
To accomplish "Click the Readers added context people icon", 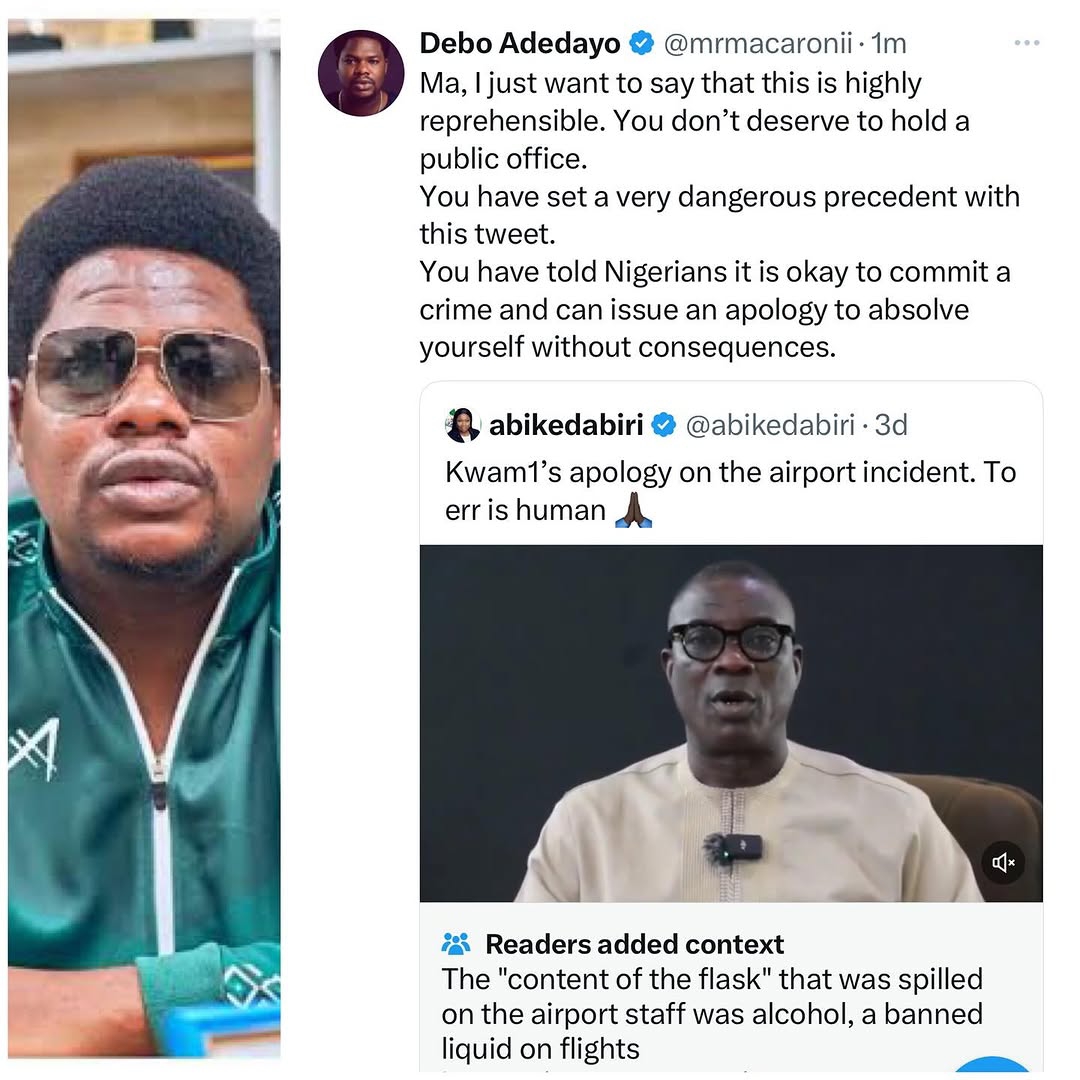I will click(456, 943).
